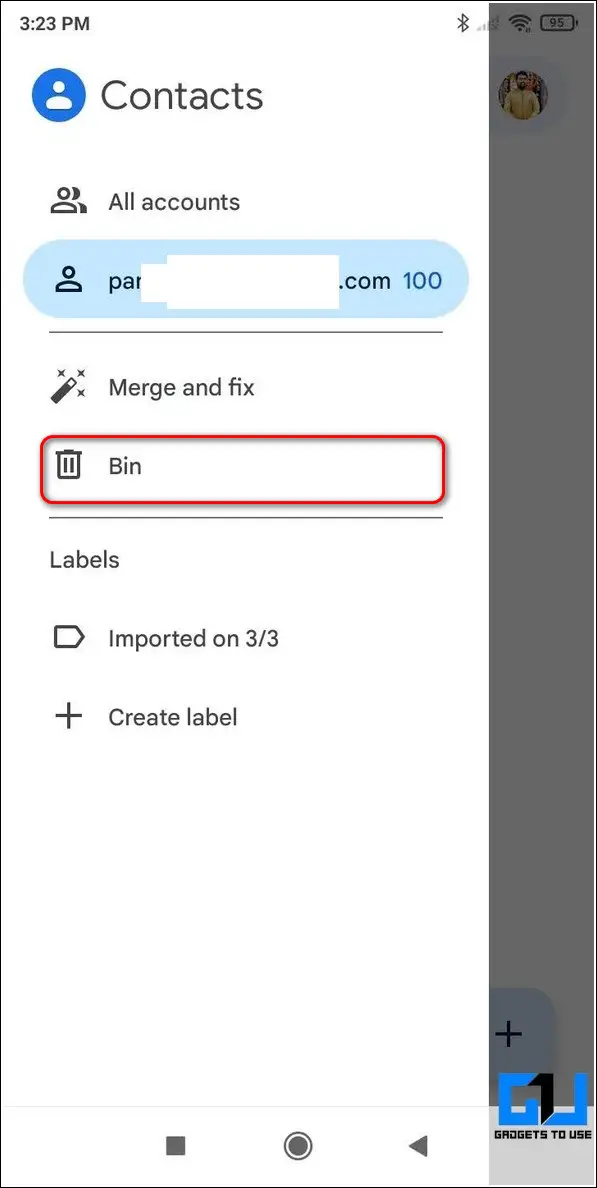Dismiss drawer by tapping the dimmed area
This screenshot has height=1188, width=597.
point(542,530)
